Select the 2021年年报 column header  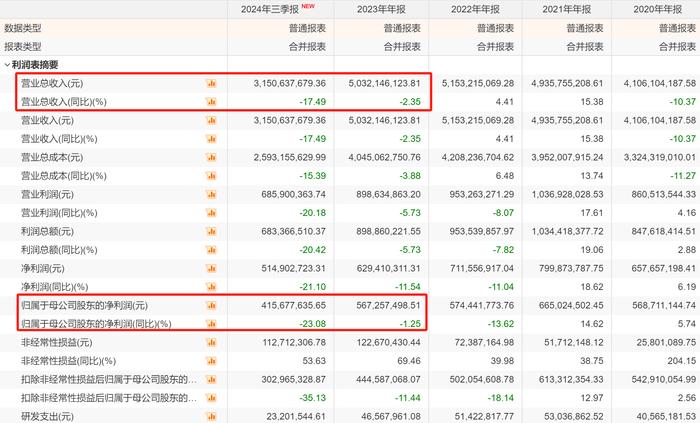[567, 9]
